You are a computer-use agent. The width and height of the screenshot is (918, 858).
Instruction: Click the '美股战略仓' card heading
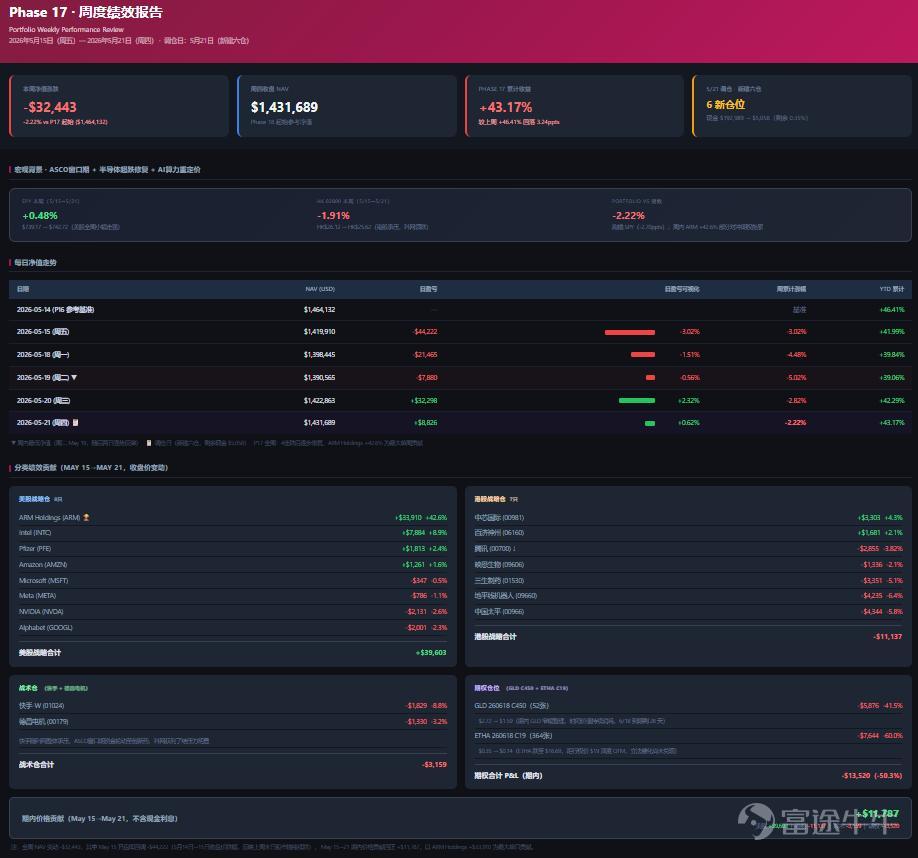(x=34, y=499)
